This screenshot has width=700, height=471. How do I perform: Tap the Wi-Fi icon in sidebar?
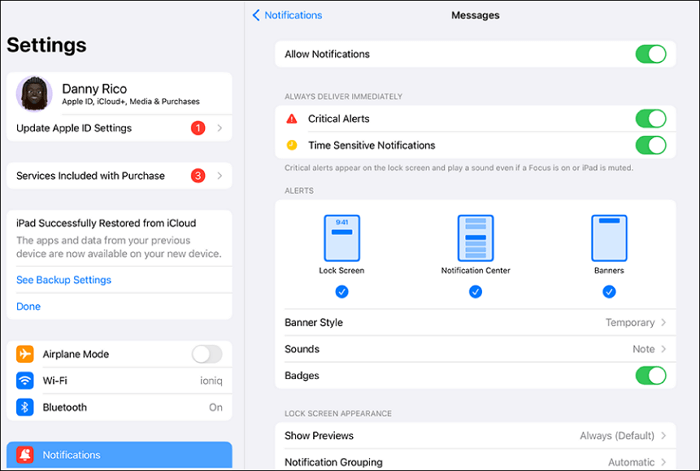pyautogui.click(x=25, y=381)
